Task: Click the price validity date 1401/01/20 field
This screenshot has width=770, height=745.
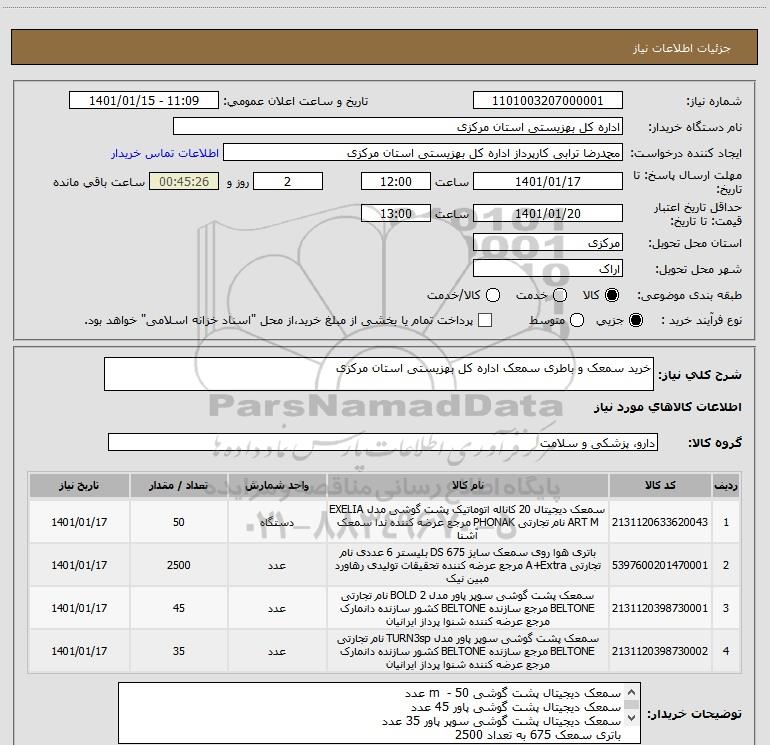Action: tap(548, 213)
